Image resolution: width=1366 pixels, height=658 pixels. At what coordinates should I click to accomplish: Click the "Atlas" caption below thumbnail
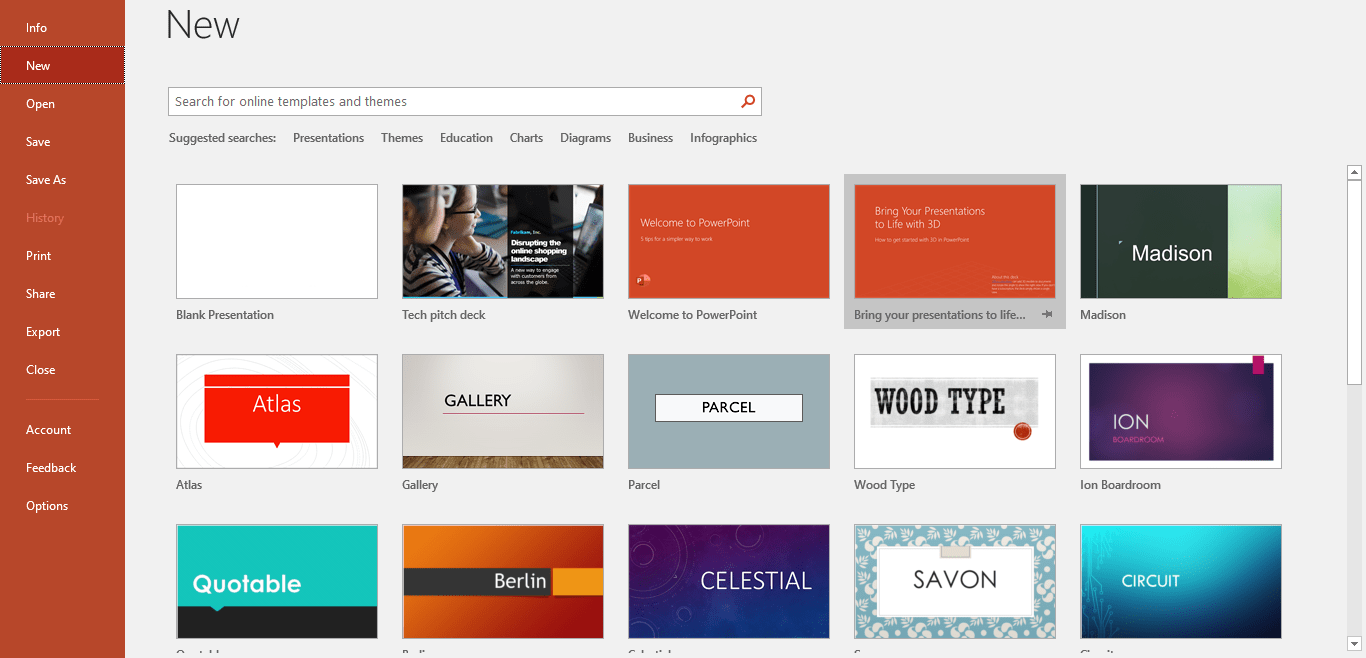(x=189, y=485)
